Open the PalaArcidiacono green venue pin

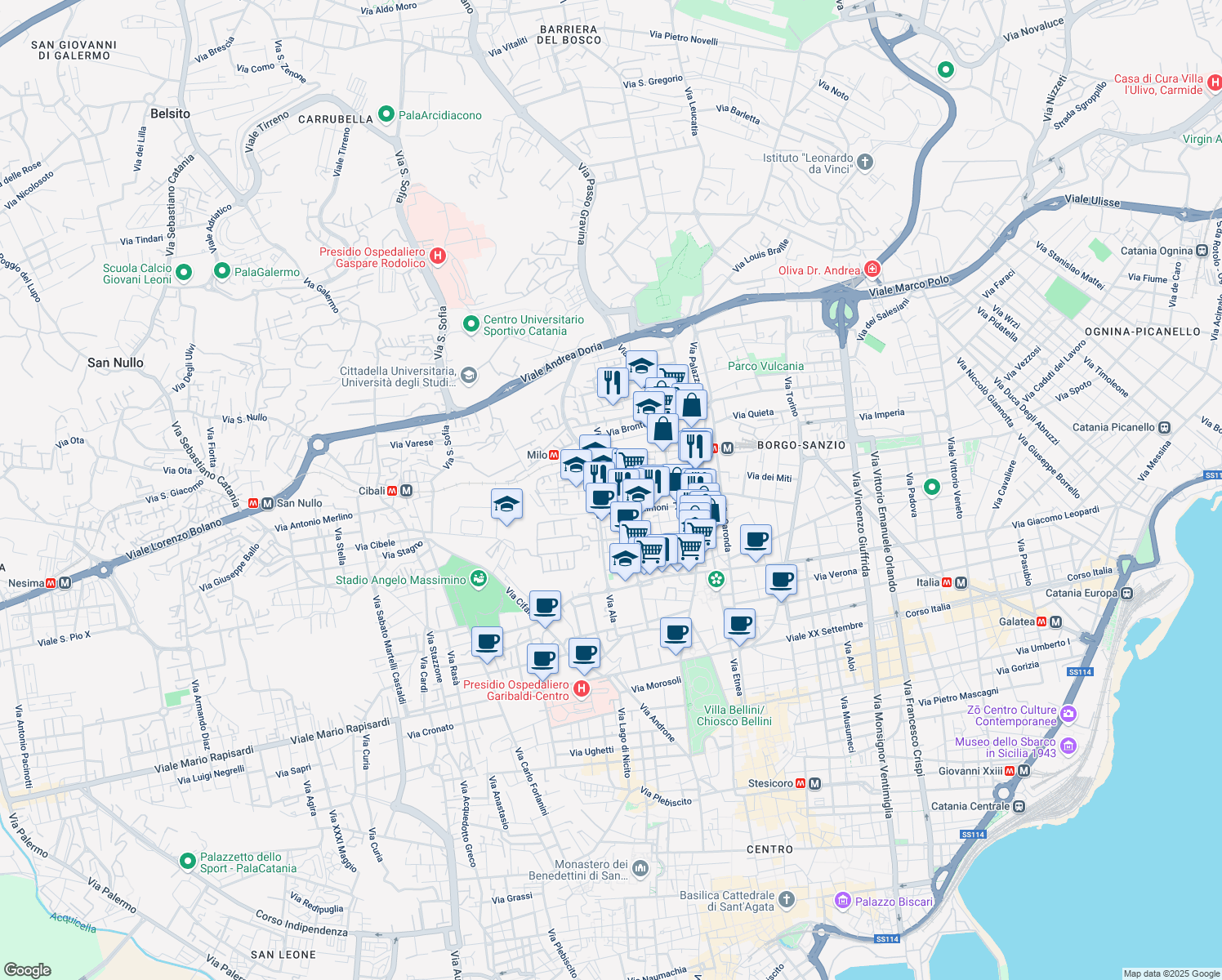tap(386, 114)
